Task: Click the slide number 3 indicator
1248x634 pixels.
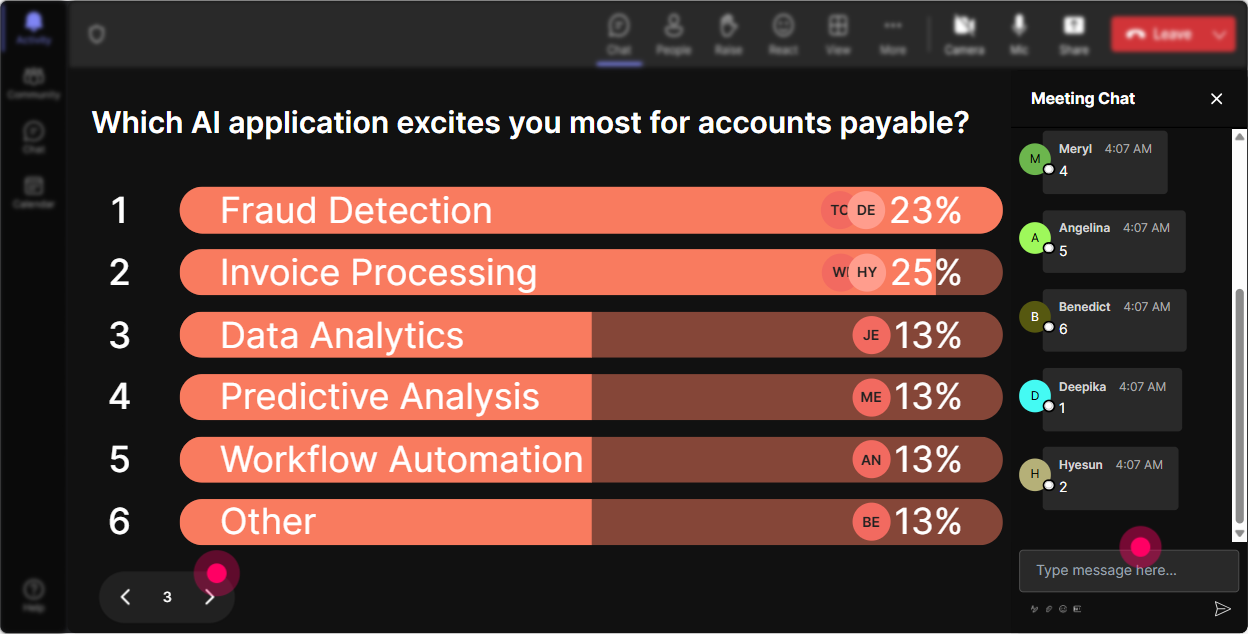Action: coord(167,597)
